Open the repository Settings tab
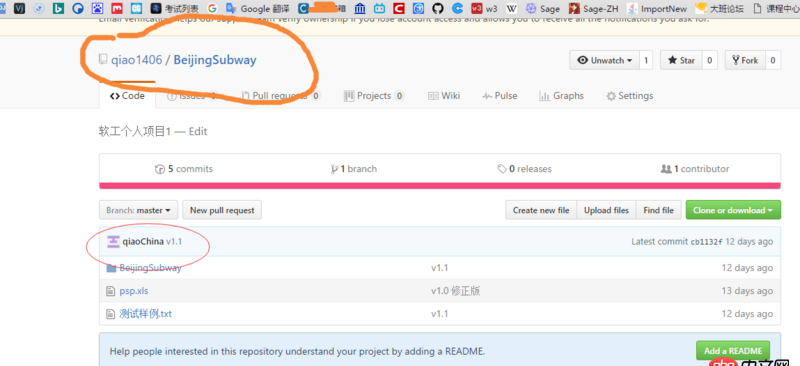The image size is (800, 366). (629, 96)
